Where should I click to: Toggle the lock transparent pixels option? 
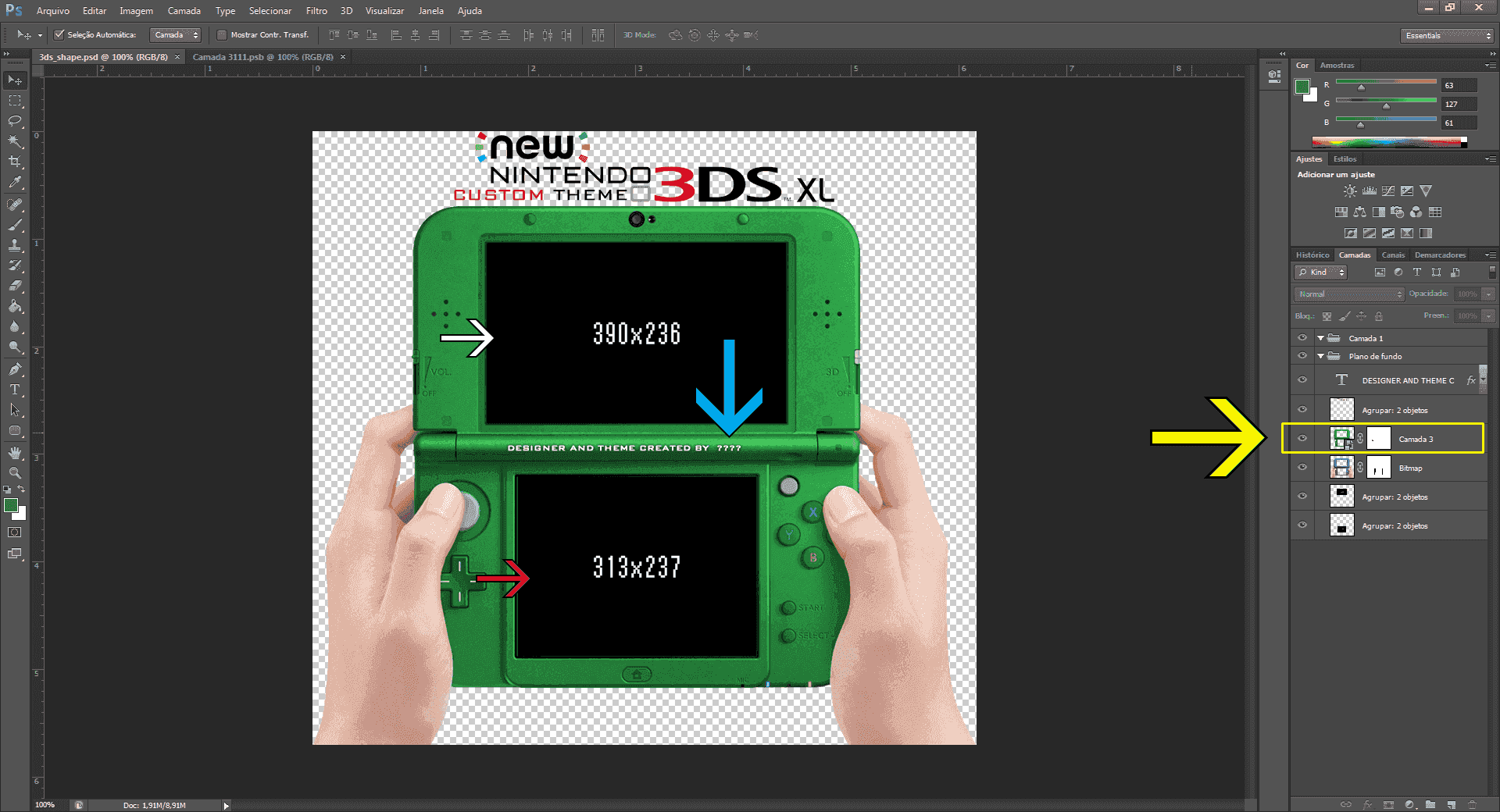(x=1327, y=316)
